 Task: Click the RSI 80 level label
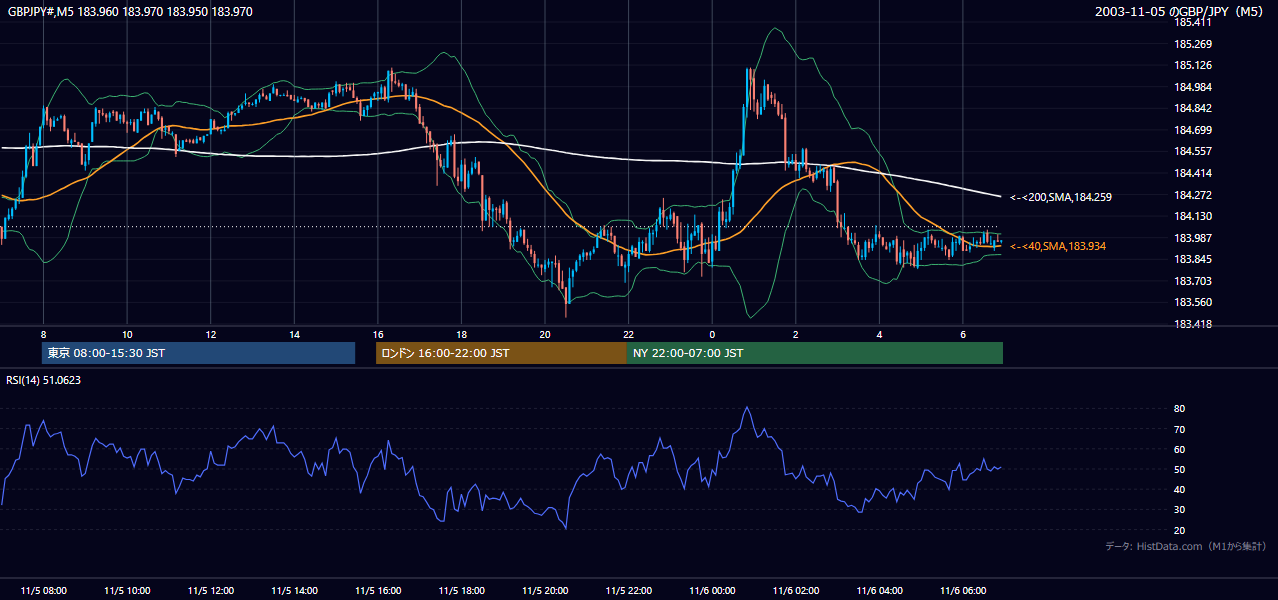pos(1180,409)
